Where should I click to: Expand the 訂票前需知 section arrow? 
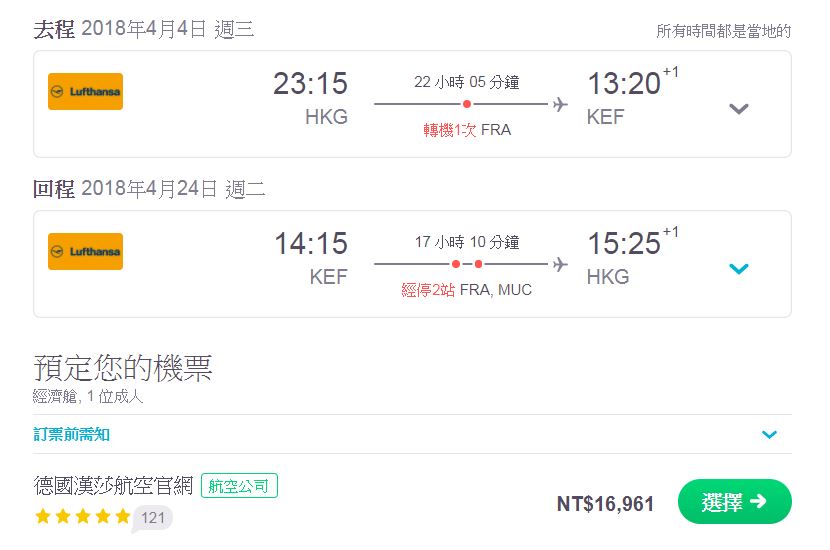click(x=769, y=435)
